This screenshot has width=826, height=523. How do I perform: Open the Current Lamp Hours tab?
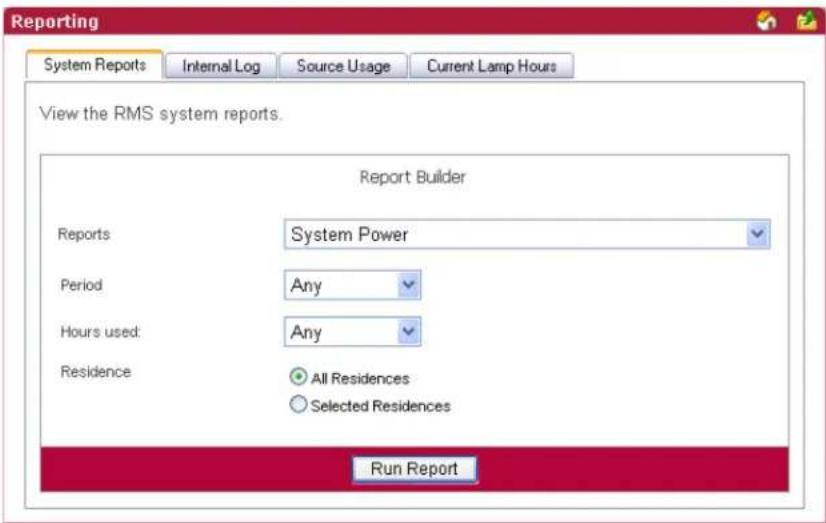pos(491,66)
